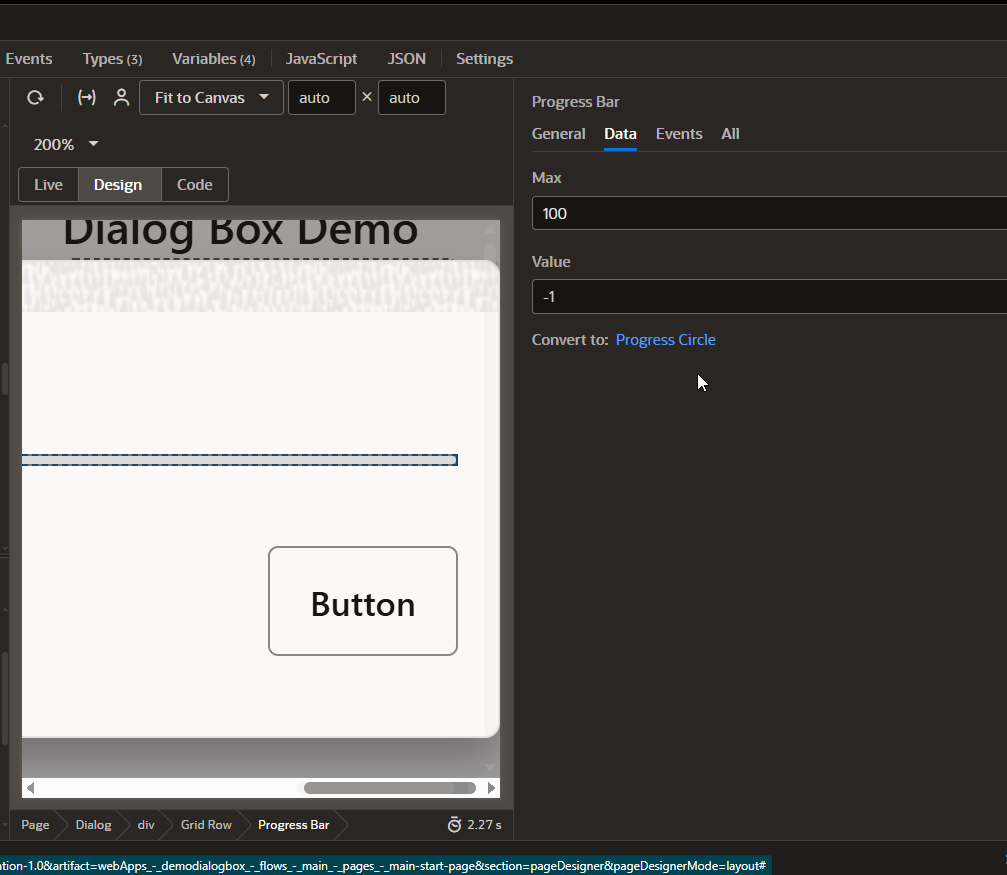Select the Events properties tab
The image size is (1007, 875).
679,134
